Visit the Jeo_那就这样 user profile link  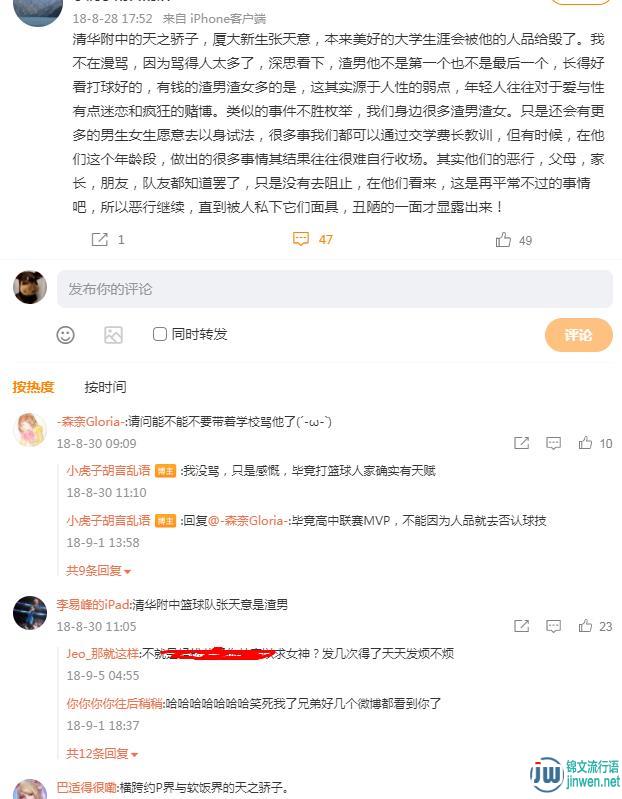[x=102, y=653]
